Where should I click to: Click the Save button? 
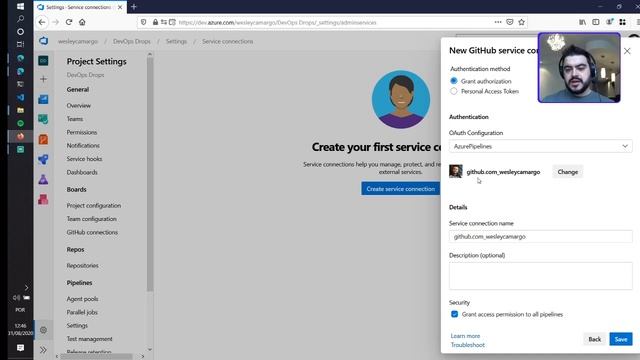pyautogui.click(x=621, y=339)
